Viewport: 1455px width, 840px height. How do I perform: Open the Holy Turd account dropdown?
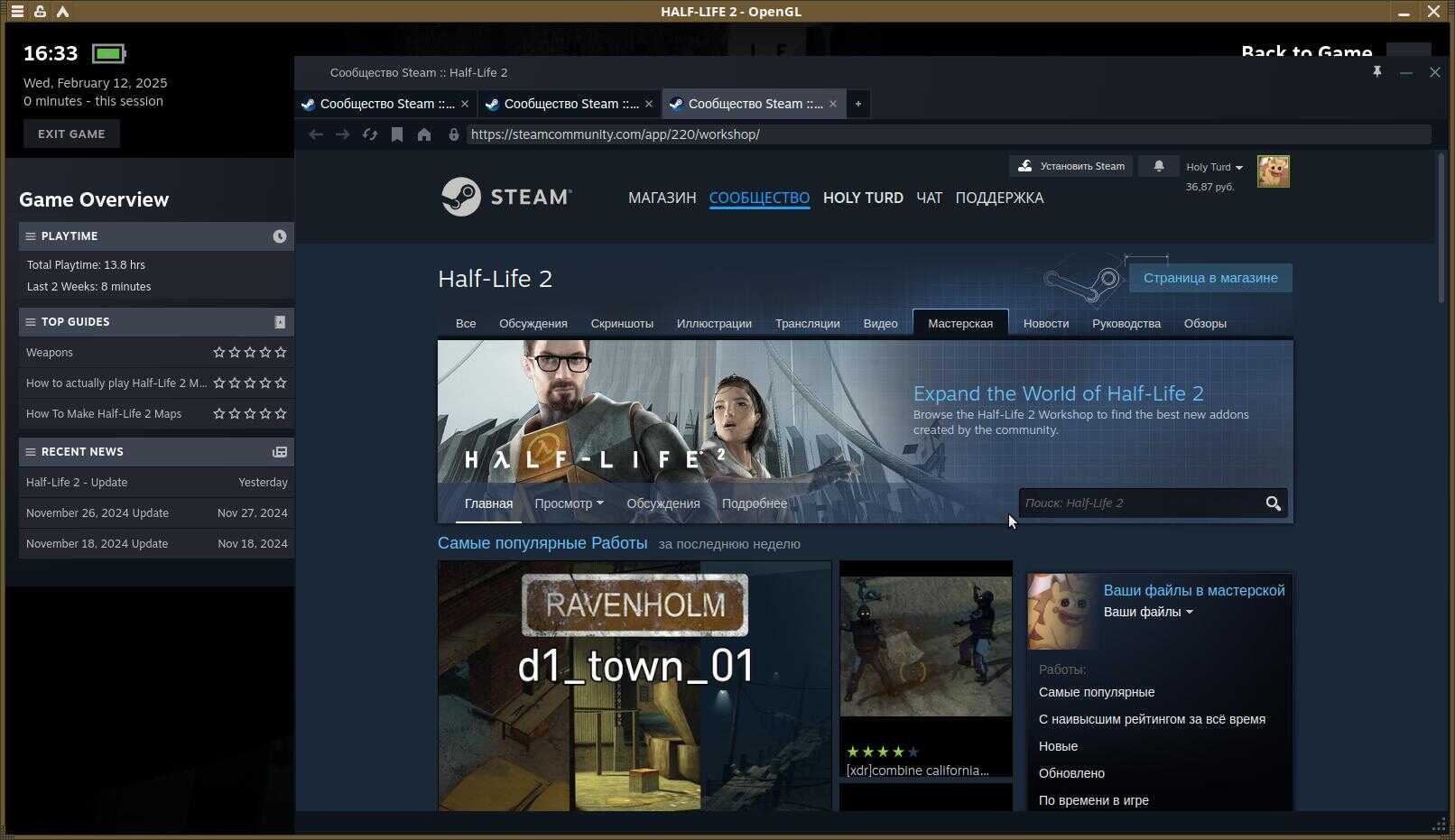click(1214, 167)
